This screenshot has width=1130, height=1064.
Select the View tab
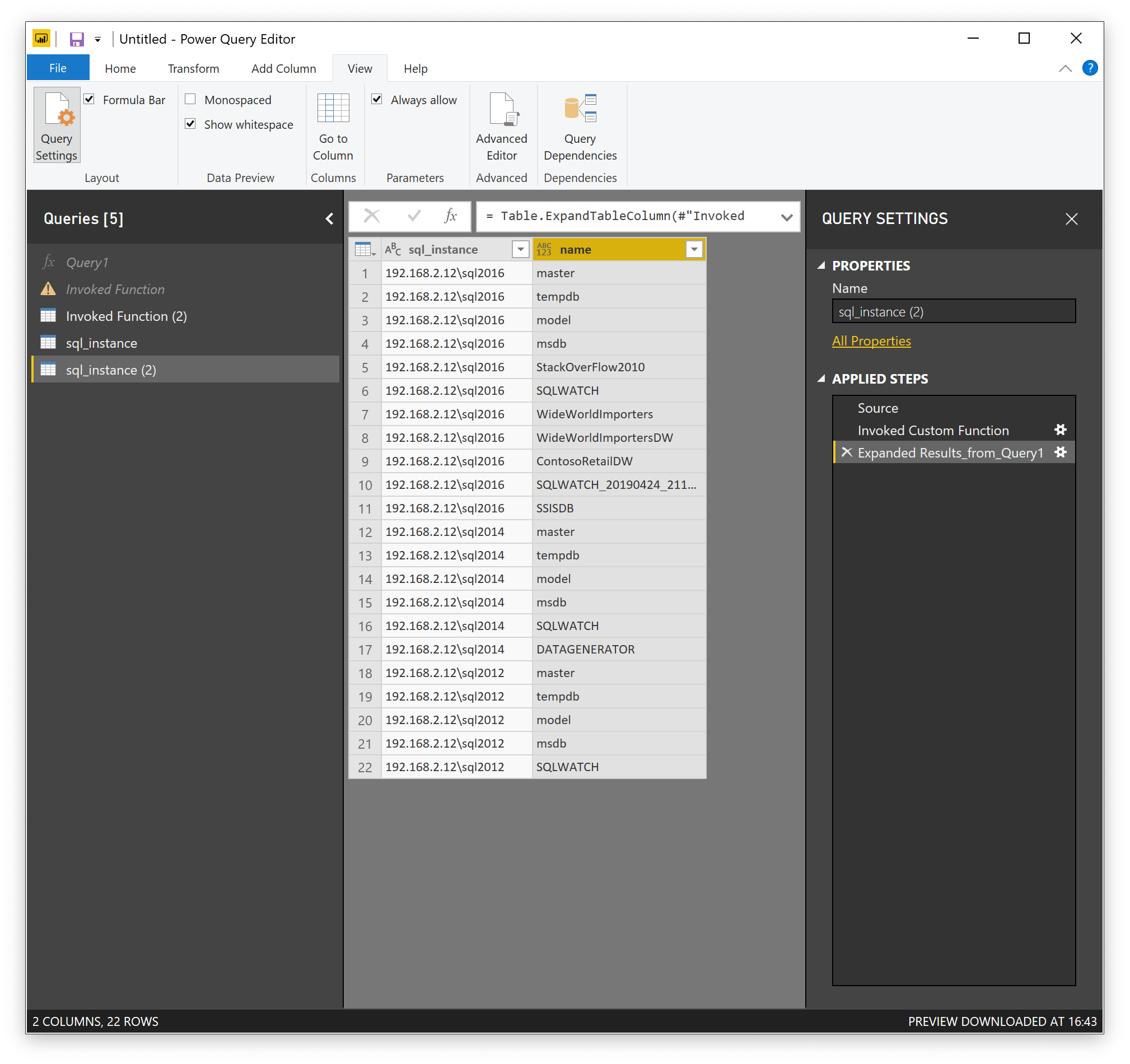tap(360, 68)
